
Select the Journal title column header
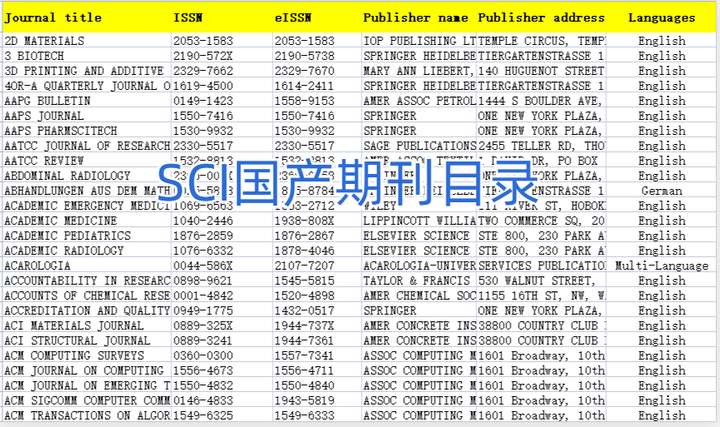[x=87, y=17]
